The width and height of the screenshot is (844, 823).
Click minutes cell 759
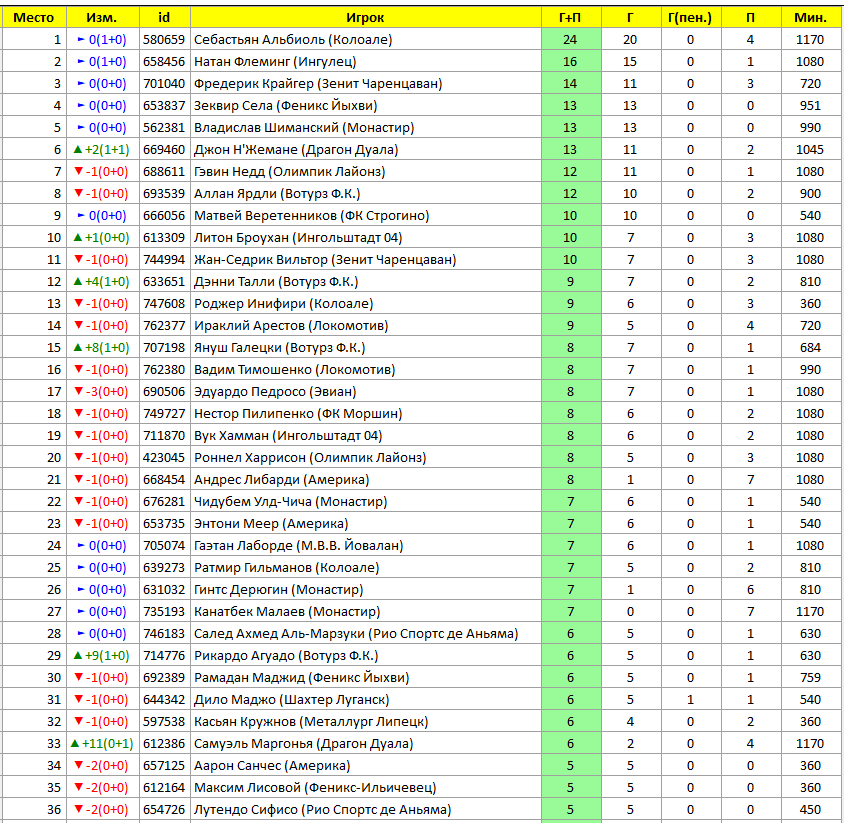click(x=811, y=678)
